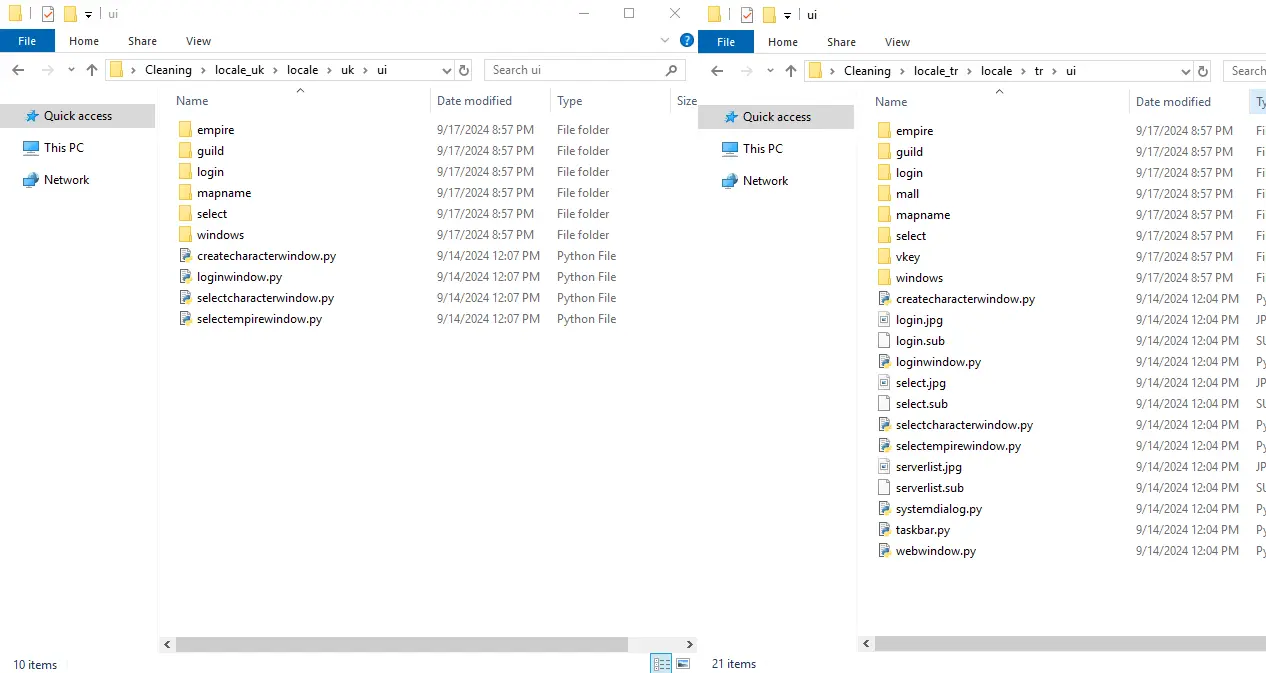Click the back arrow in the locale_uk window
Image resolution: width=1266 pixels, height=673 pixels.
pyautogui.click(x=18, y=70)
